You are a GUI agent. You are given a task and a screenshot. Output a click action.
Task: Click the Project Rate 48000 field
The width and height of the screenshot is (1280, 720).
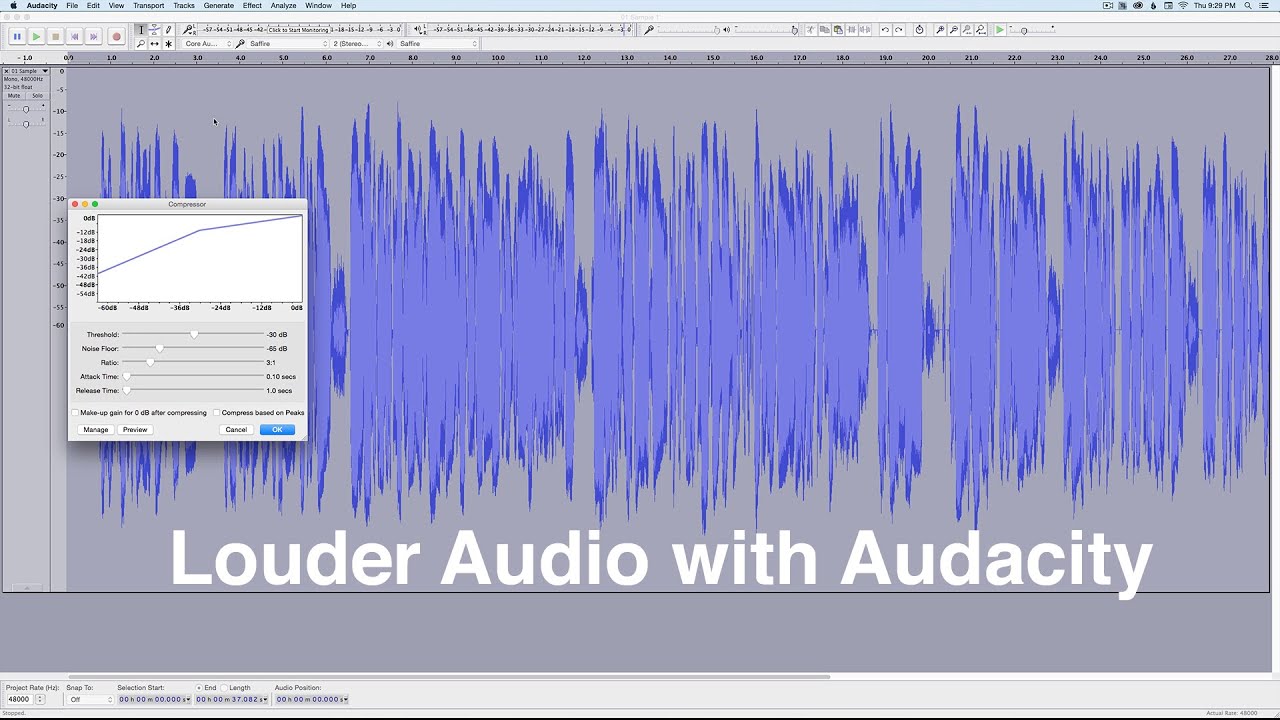[x=20, y=699]
